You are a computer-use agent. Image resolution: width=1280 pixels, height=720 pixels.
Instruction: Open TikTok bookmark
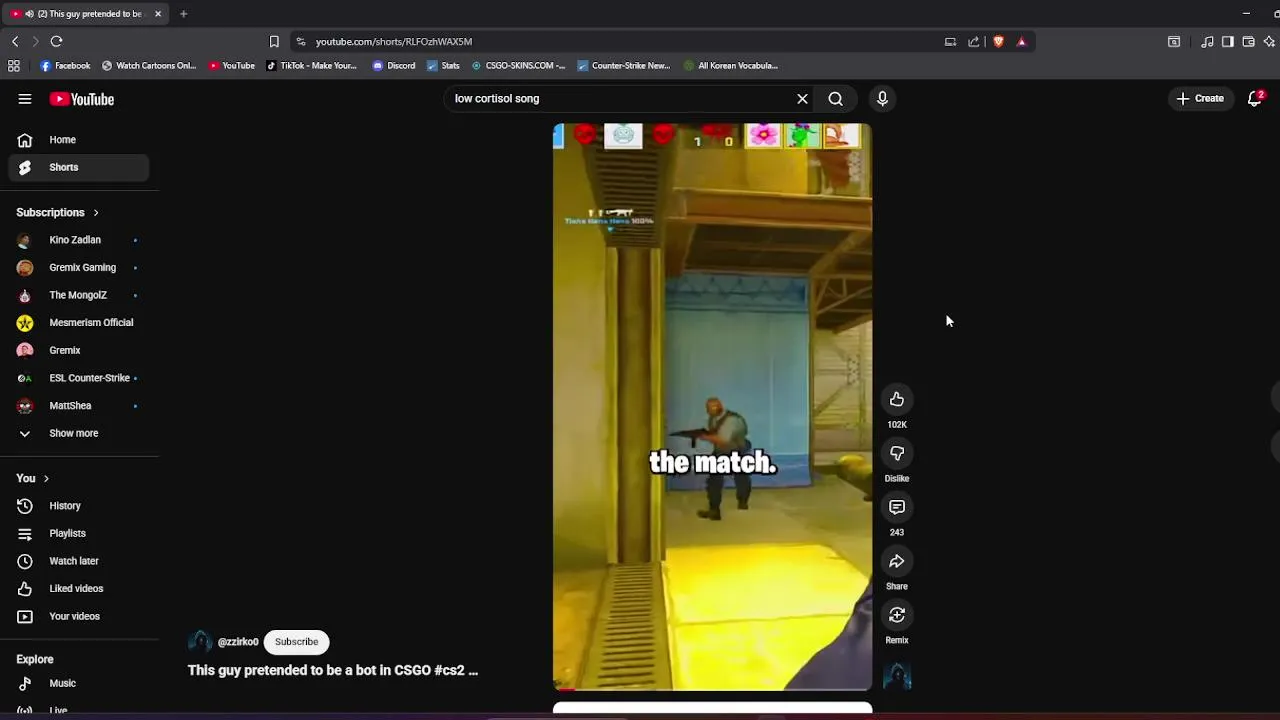coord(311,66)
